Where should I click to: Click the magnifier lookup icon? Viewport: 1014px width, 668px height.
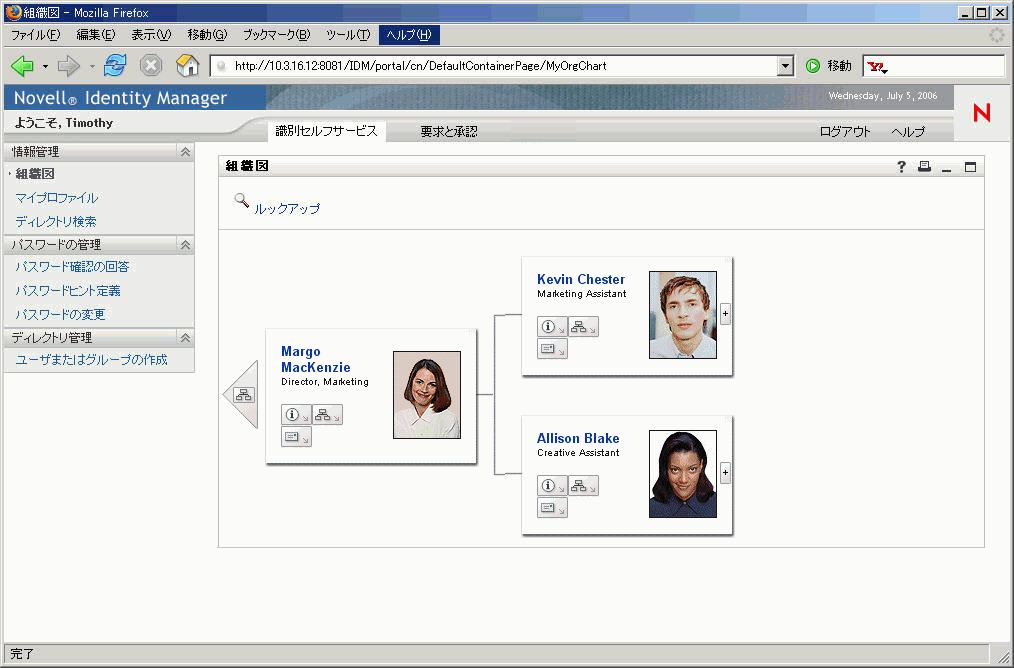tap(242, 200)
